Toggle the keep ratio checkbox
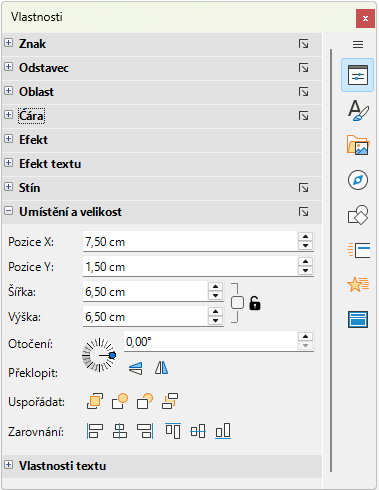Viewport: 379px width, 490px height. [x=237, y=303]
